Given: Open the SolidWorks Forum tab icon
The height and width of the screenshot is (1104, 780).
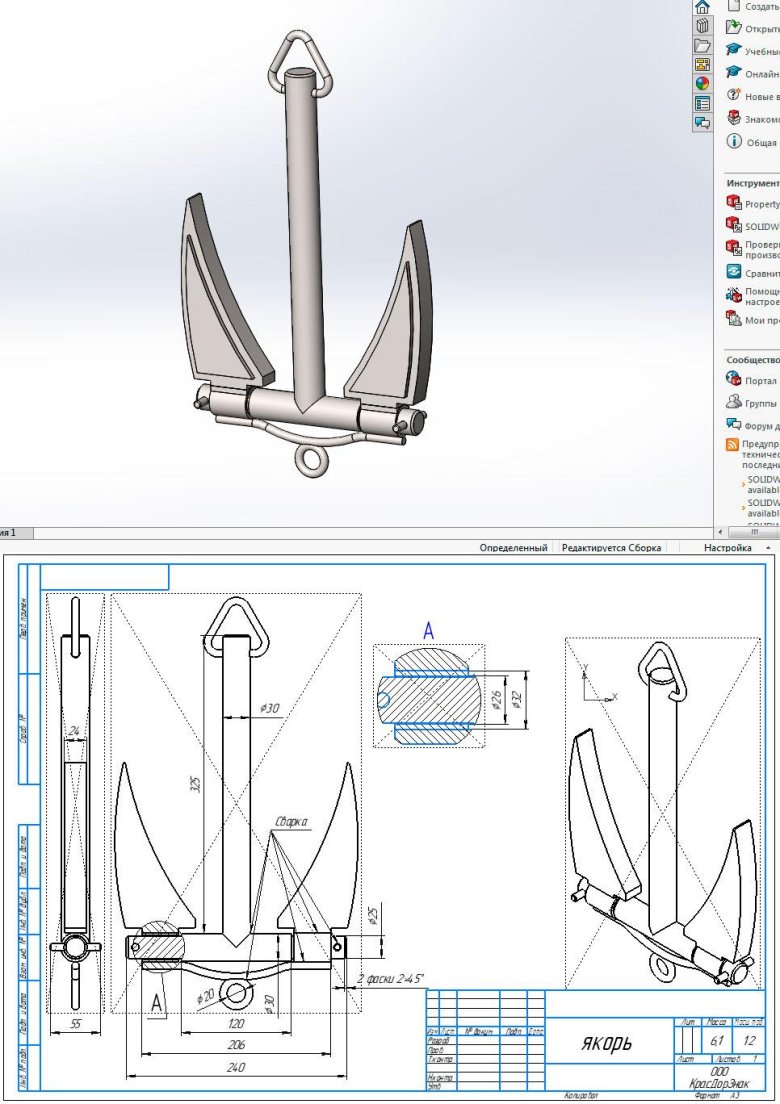Looking at the screenshot, I should [702, 122].
